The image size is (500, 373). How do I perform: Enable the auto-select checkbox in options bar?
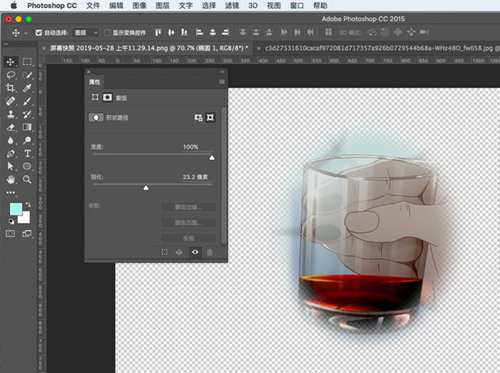39,32
